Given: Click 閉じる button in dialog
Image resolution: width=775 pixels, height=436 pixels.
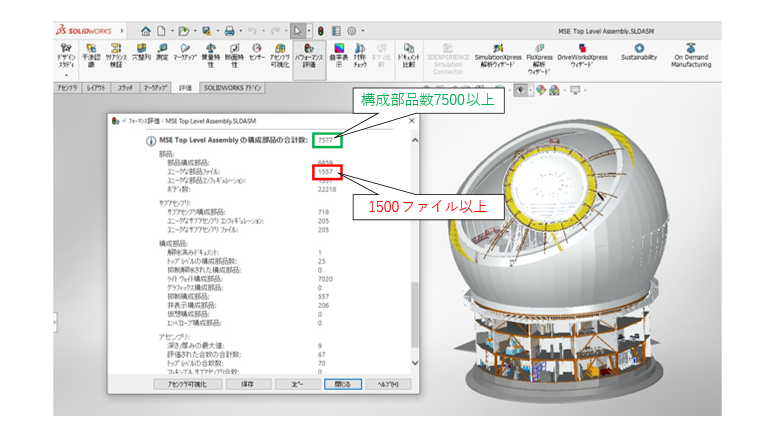Looking at the screenshot, I should coord(343,384).
